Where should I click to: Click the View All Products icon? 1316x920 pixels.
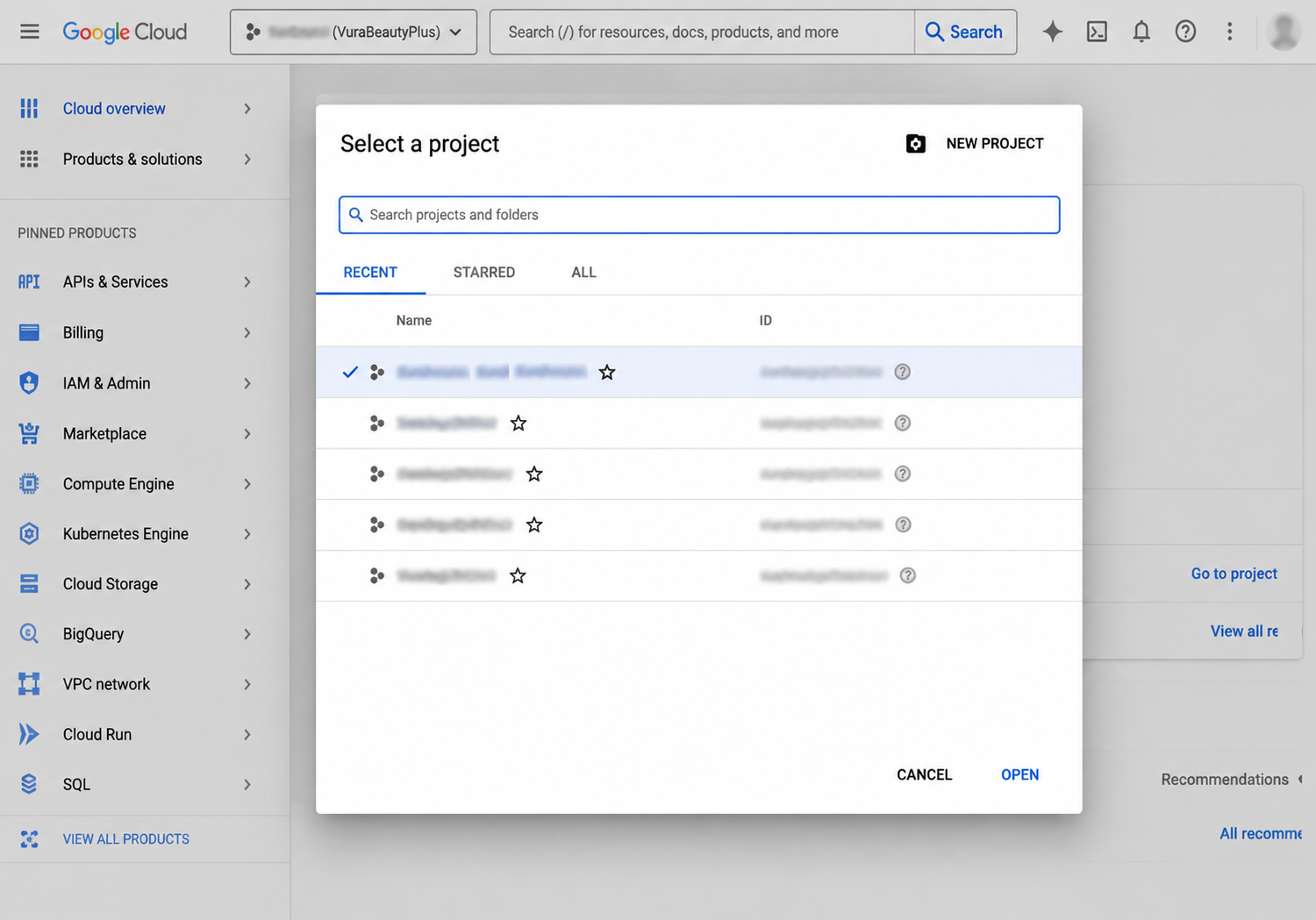[x=29, y=839]
